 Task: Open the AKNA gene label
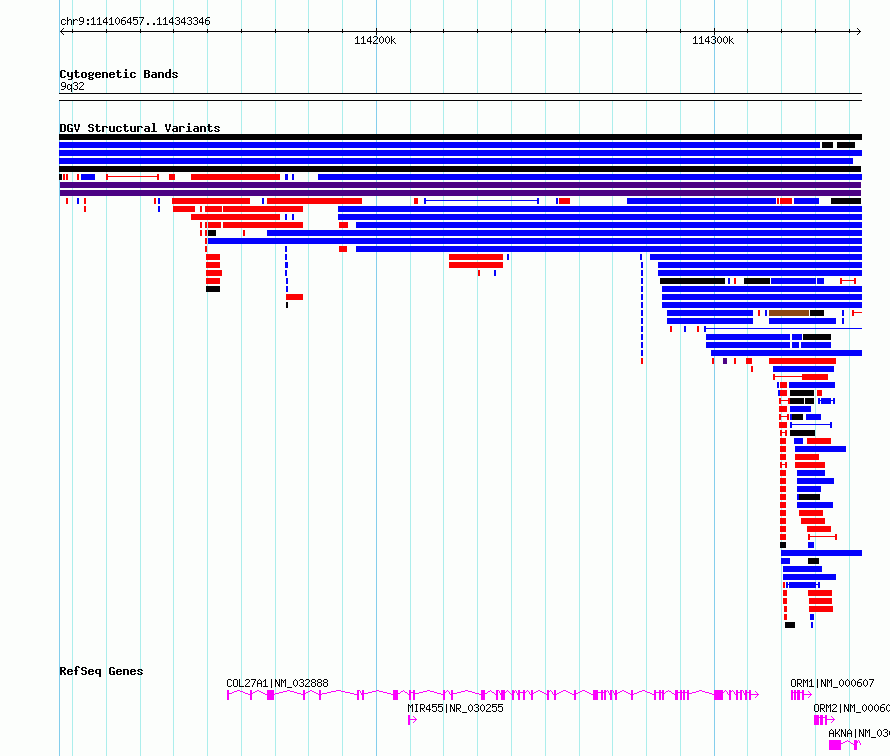pos(859,733)
